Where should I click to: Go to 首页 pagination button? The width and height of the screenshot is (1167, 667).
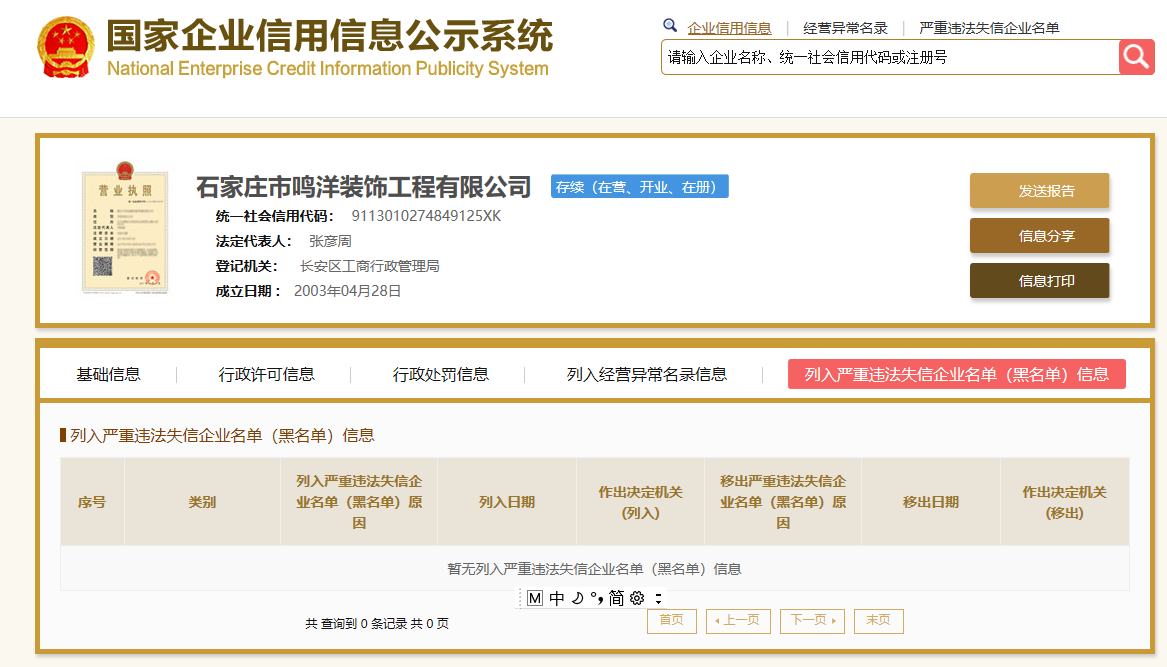point(671,621)
